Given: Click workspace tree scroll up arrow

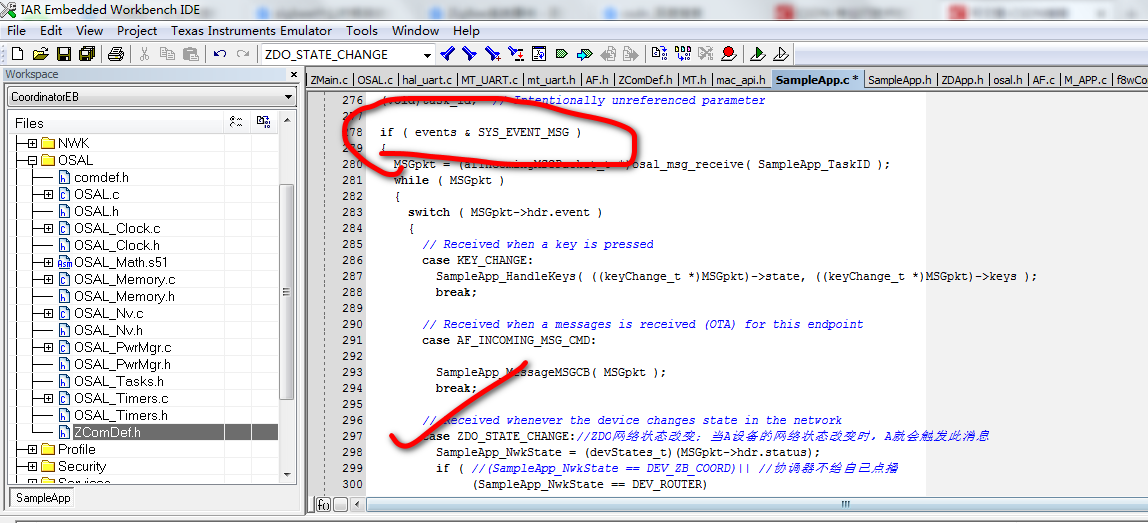Looking at the screenshot, I should (x=287, y=121).
